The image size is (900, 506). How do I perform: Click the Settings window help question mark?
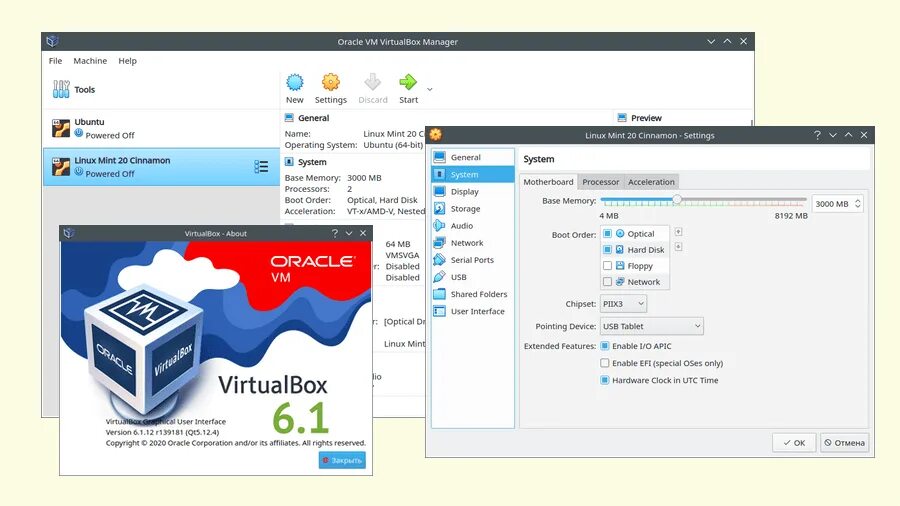(x=817, y=135)
